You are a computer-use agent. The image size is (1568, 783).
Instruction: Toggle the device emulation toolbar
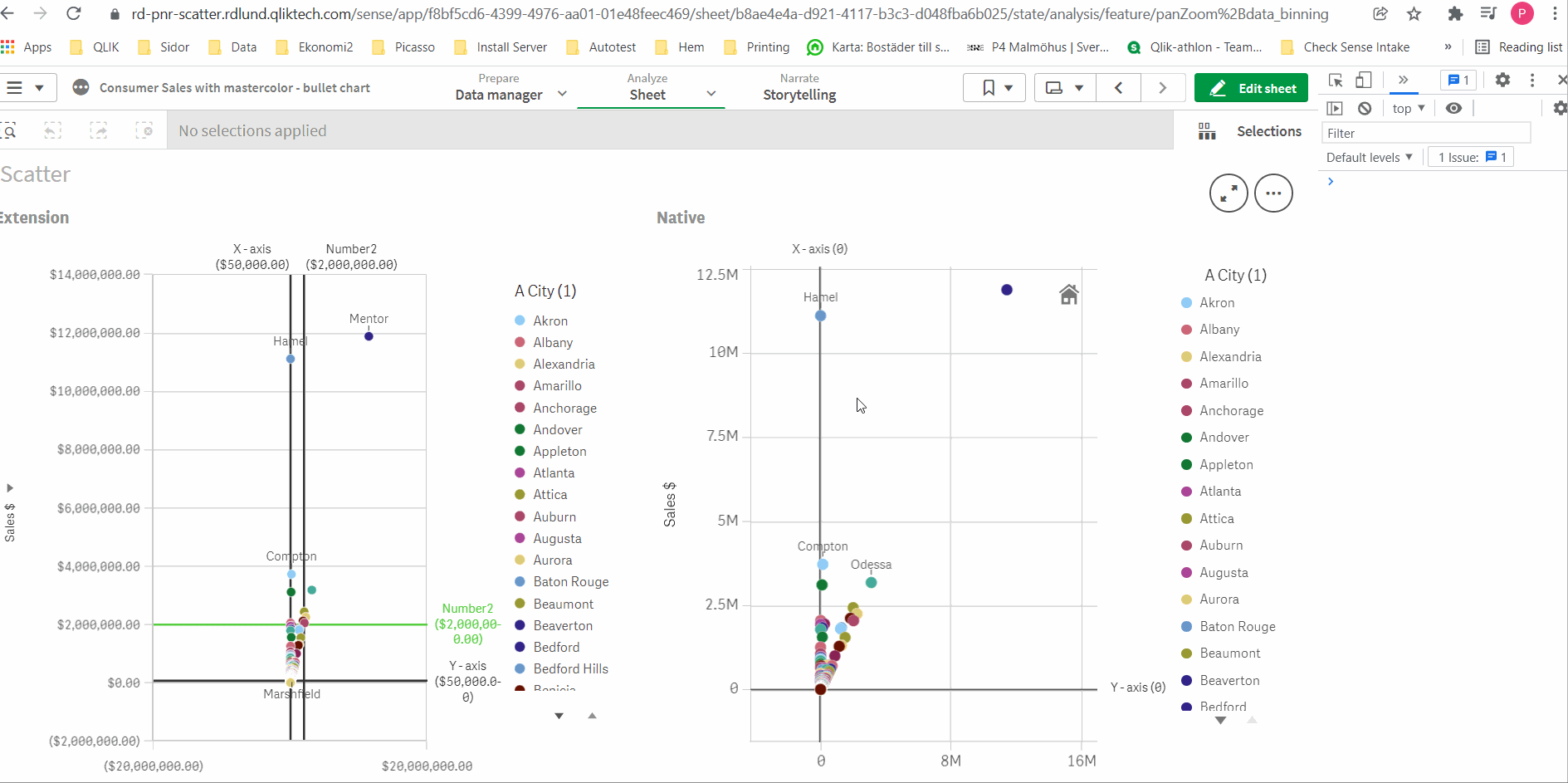coord(1364,80)
